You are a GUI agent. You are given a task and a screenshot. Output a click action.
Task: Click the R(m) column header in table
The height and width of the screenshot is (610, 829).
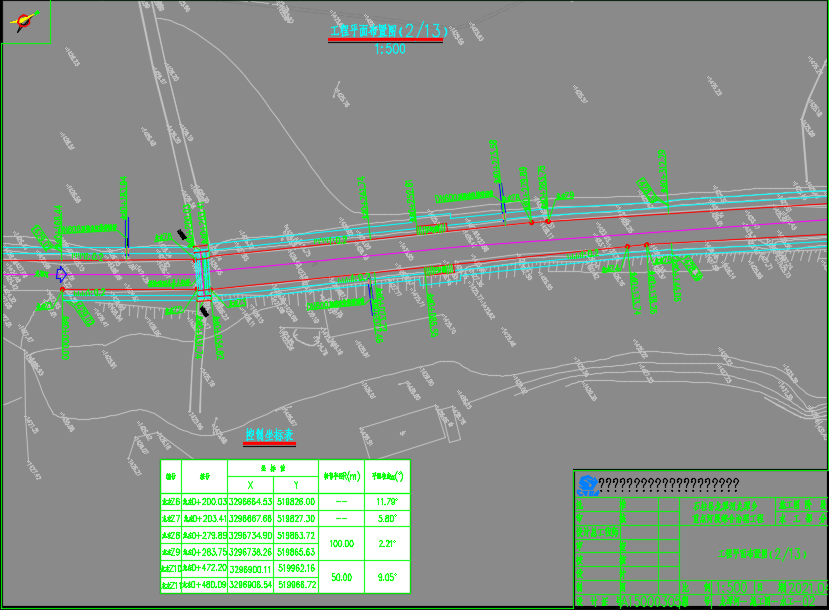pos(342,476)
